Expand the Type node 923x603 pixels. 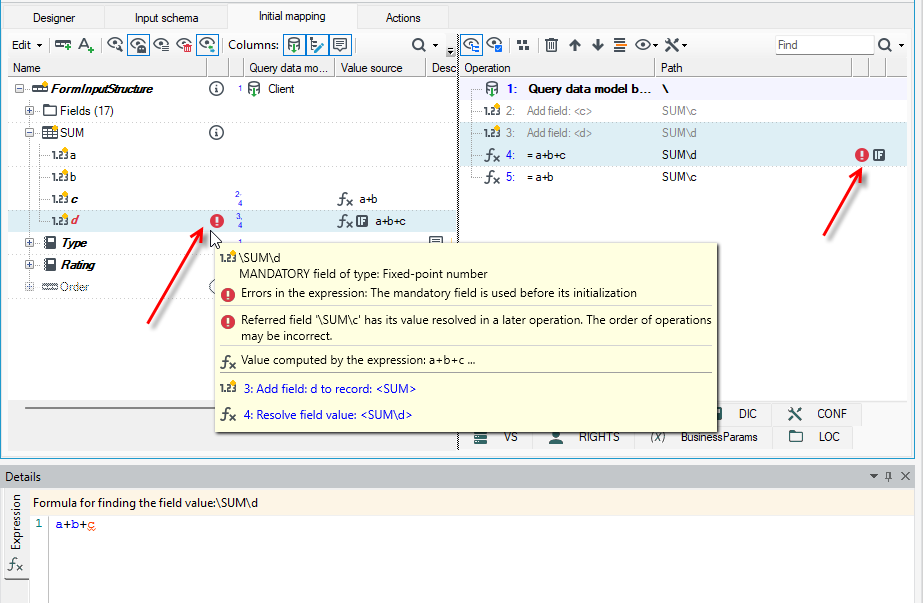[x=29, y=243]
